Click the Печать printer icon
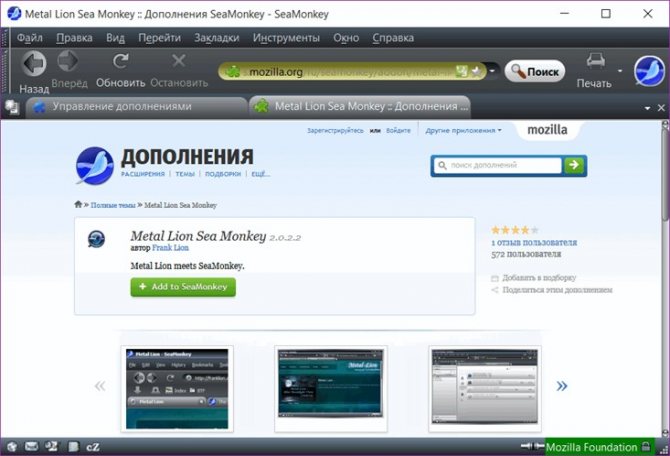670x456 pixels. tap(595, 62)
